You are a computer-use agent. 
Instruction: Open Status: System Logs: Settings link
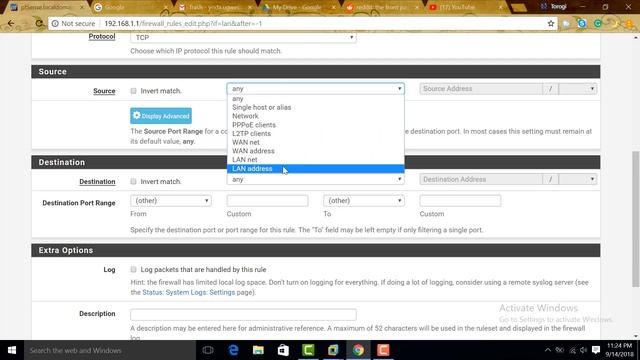[x=189, y=292]
